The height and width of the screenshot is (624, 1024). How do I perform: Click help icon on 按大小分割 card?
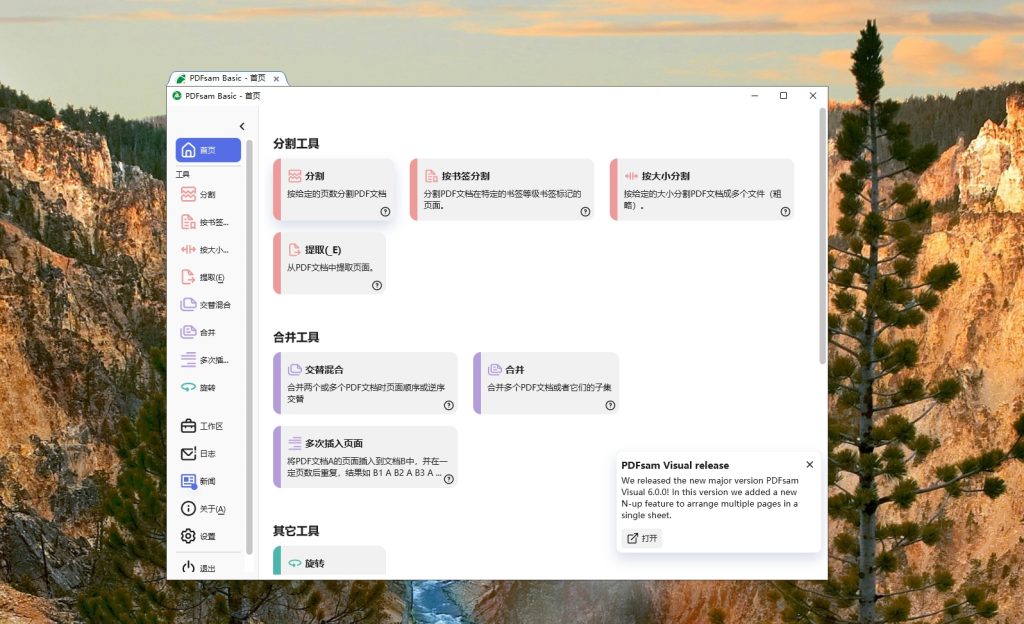[786, 211]
